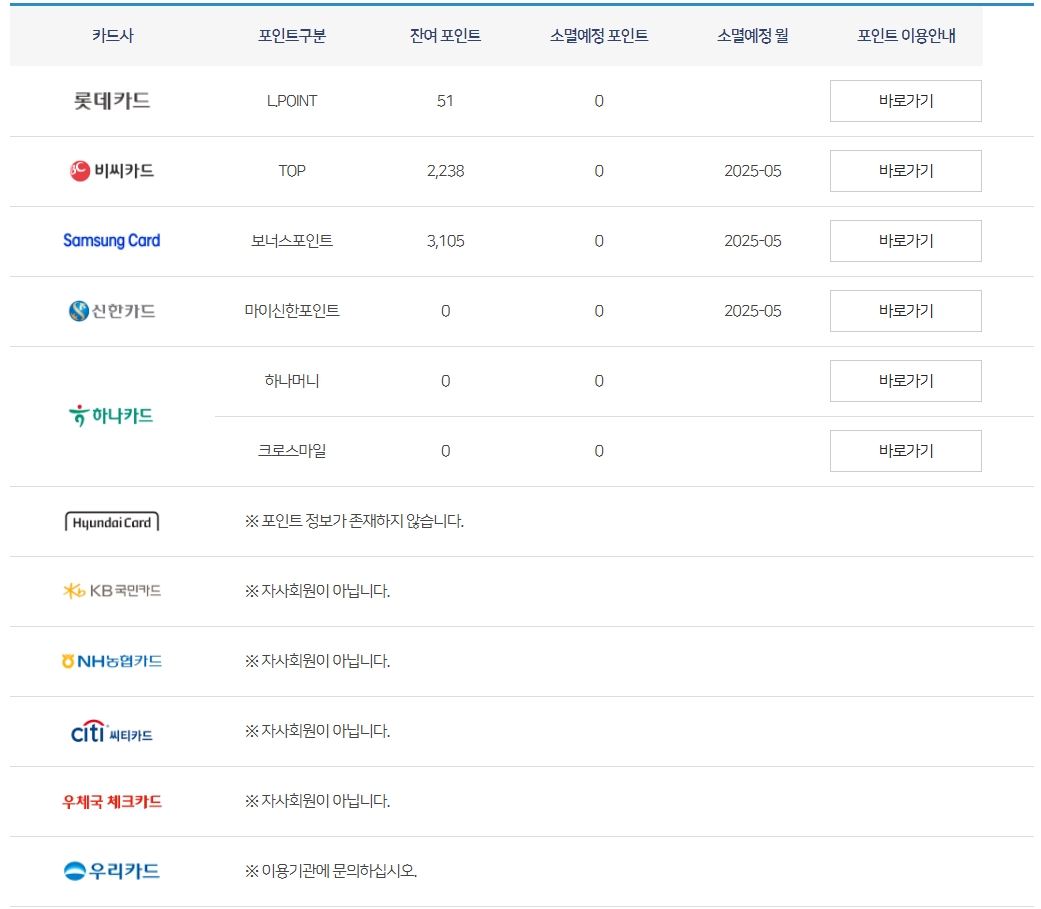
Task: Click the 우체국 체크카드 logo
Action: point(112,801)
